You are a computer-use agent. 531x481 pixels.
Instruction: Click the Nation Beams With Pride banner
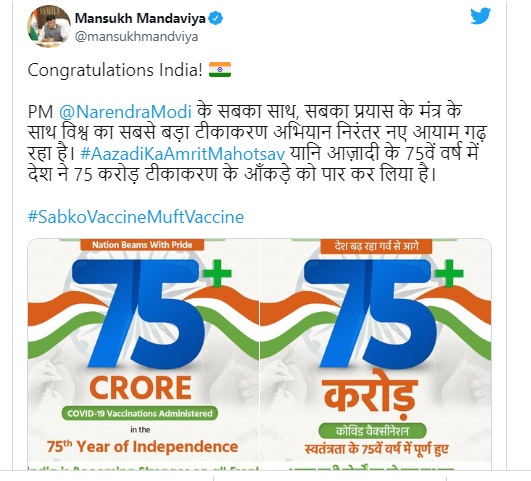[142, 245]
